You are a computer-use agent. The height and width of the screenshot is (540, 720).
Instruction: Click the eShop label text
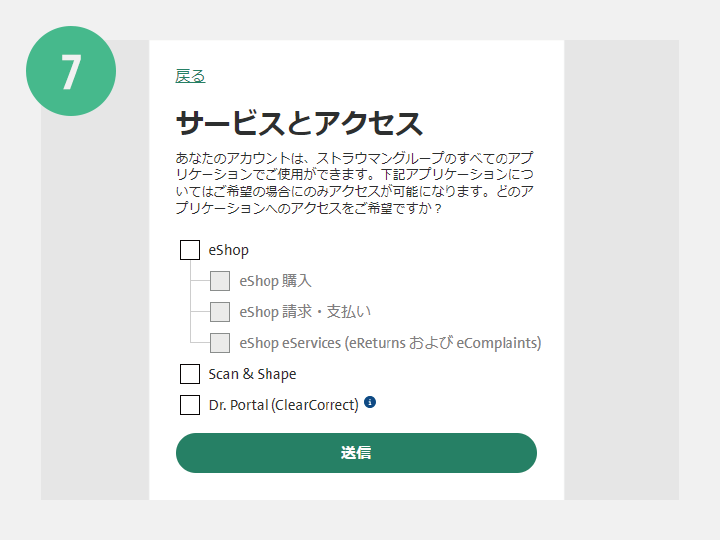click(x=229, y=250)
